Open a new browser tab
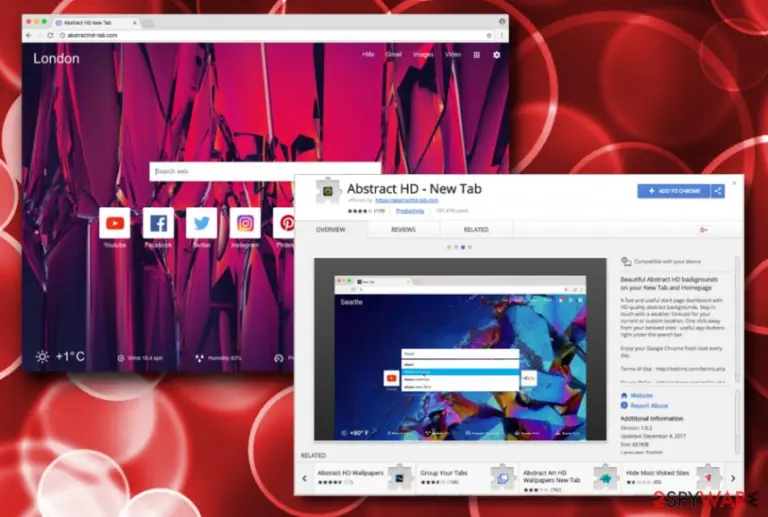768x517 pixels. coord(148,23)
